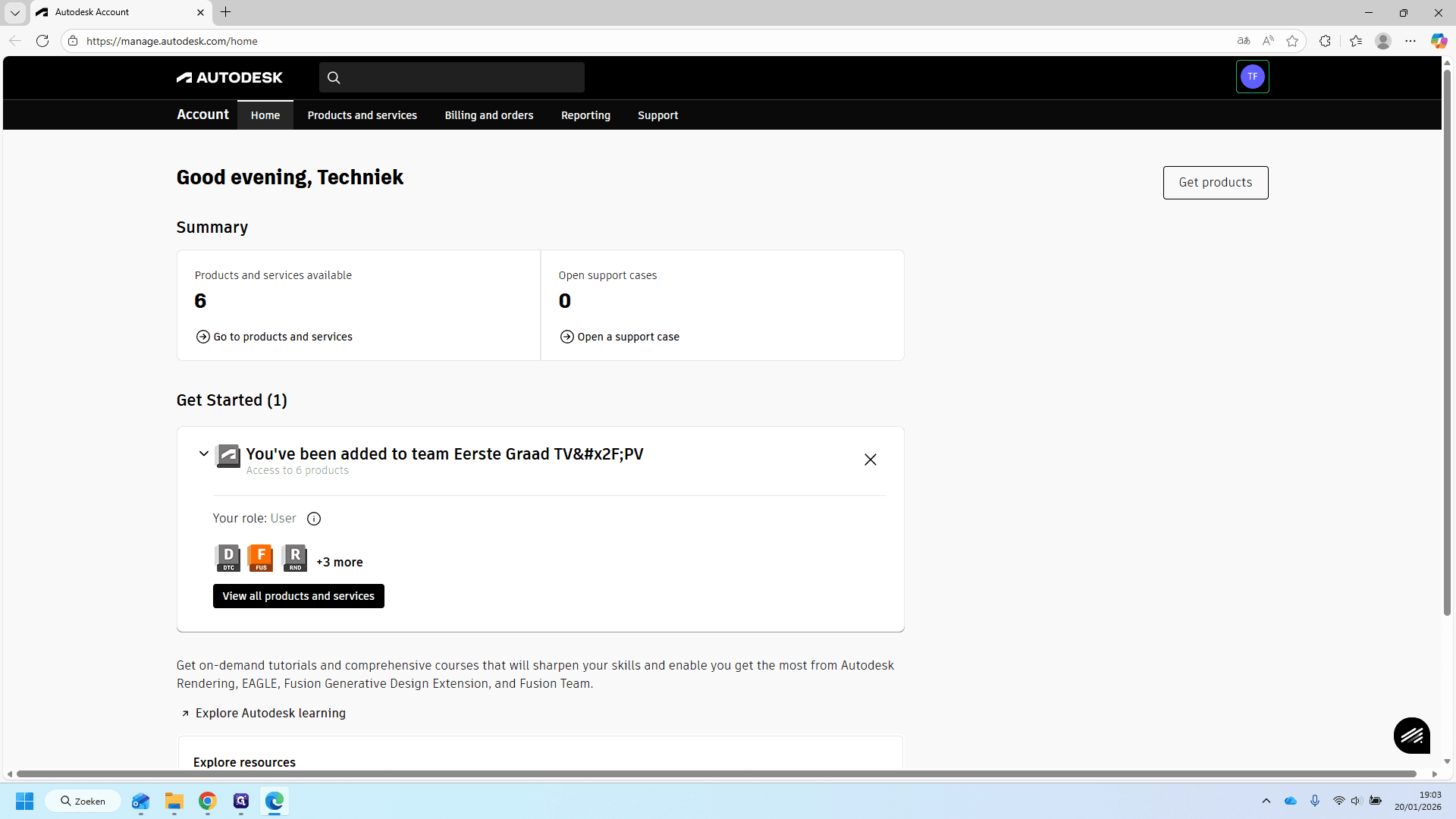
Task: Open the Autodesk assistant chat bubble
Action: point(1411,736)
